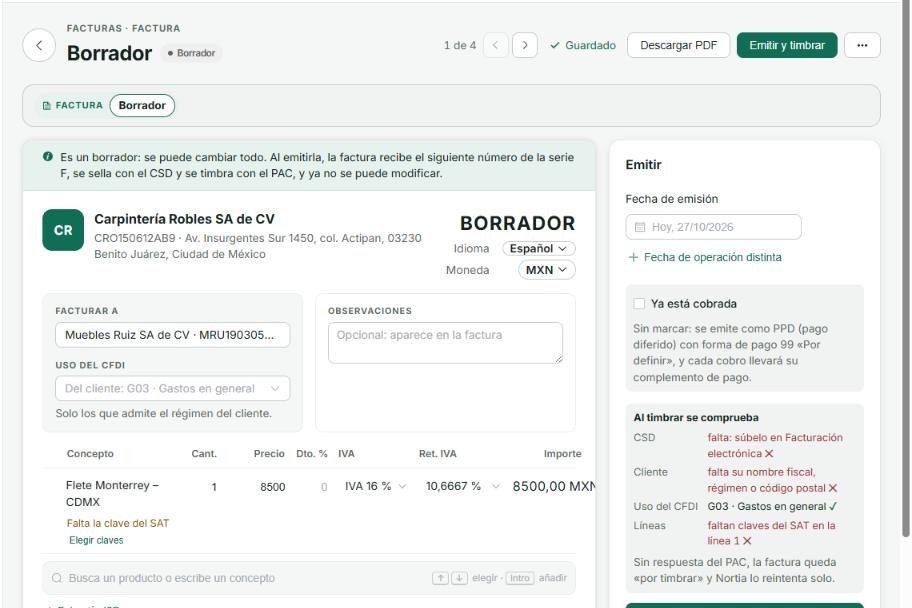This screenshot has height=608, width=912.
Task: Add 'Fecha de operación distinta'
Action: pyautogui.click(x=705, y=257)
